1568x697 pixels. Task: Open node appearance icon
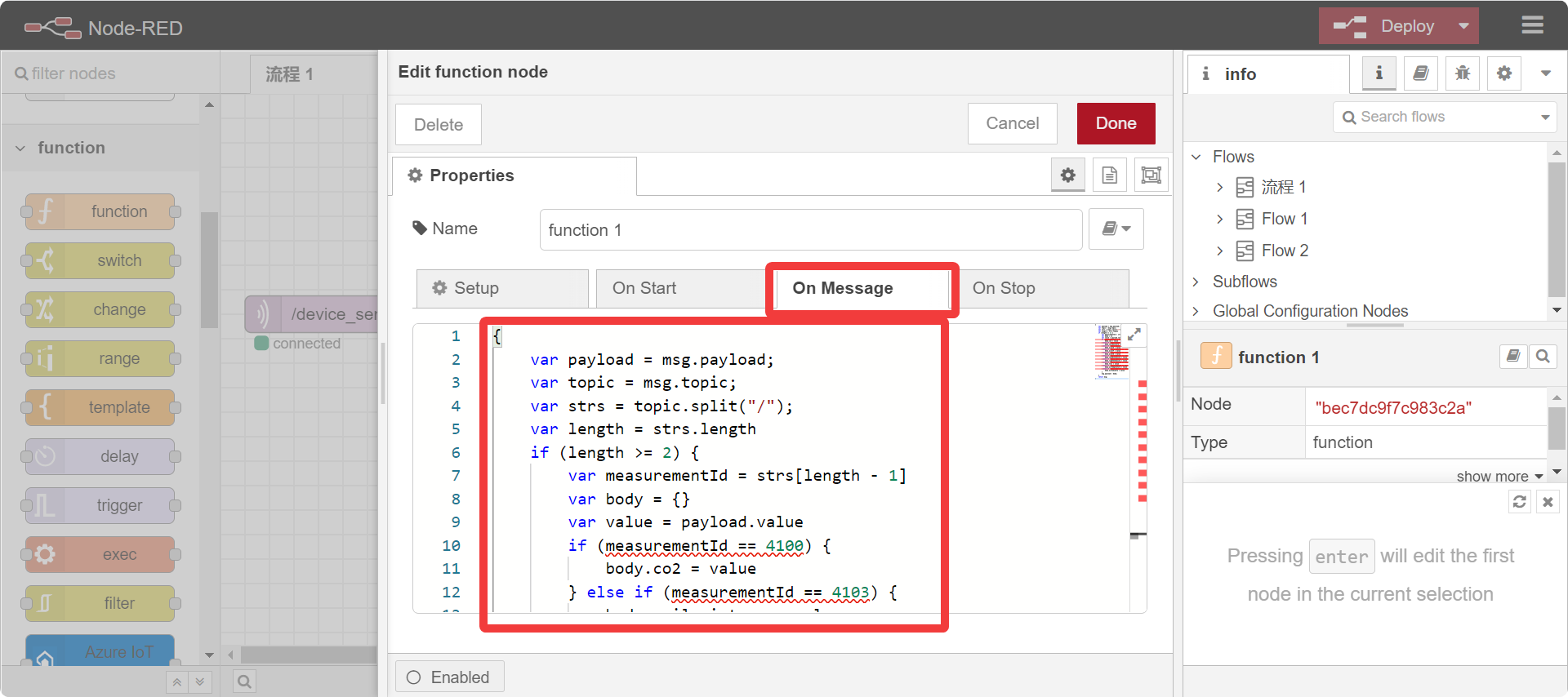1151,175
